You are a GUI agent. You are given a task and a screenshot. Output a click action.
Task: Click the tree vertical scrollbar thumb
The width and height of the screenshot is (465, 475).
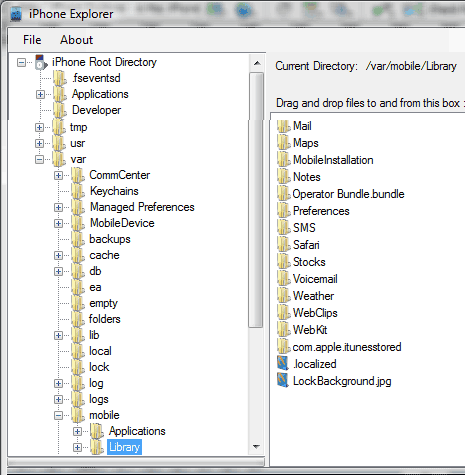(257, 200)
